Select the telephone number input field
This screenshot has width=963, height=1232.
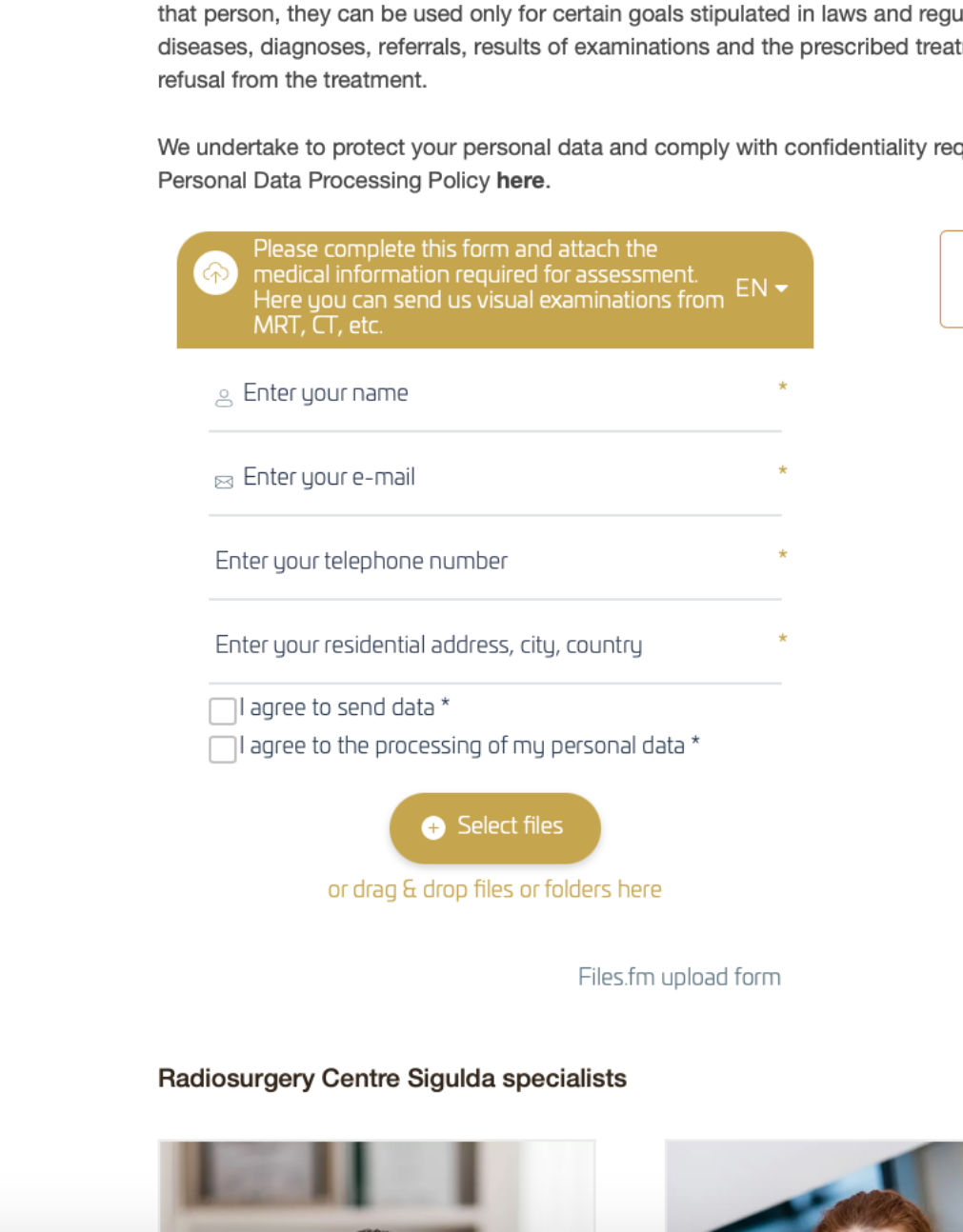click(x=495, y=561)
